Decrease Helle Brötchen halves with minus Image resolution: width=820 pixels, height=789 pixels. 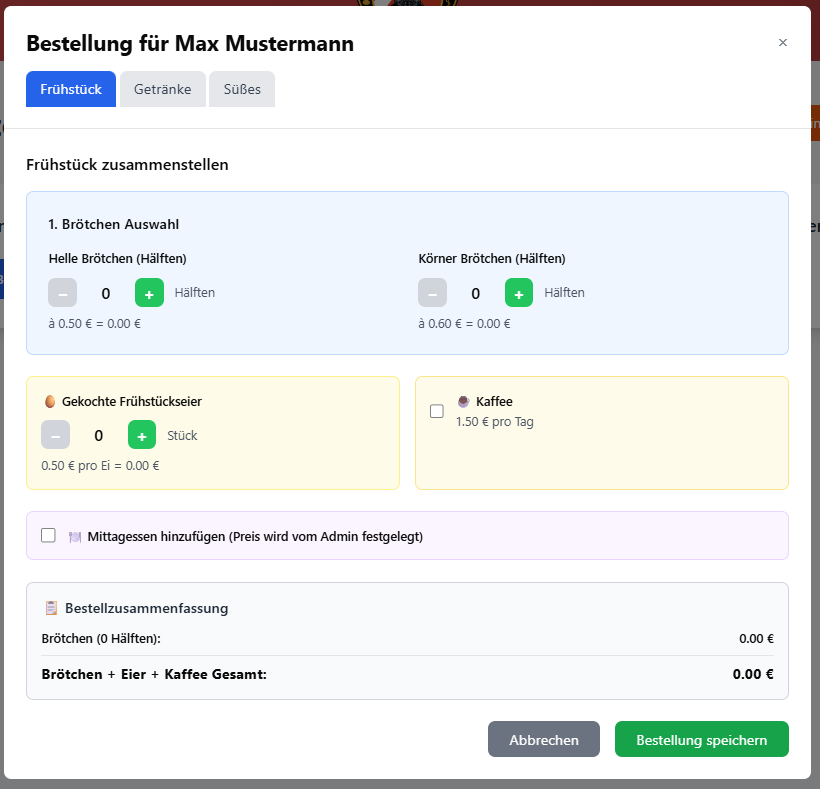[63, 293]
